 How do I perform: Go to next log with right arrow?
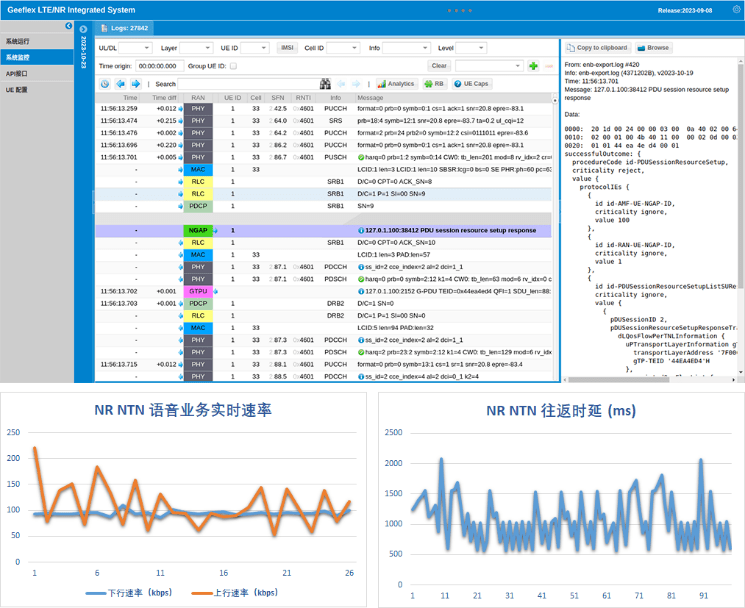(136, 84)
